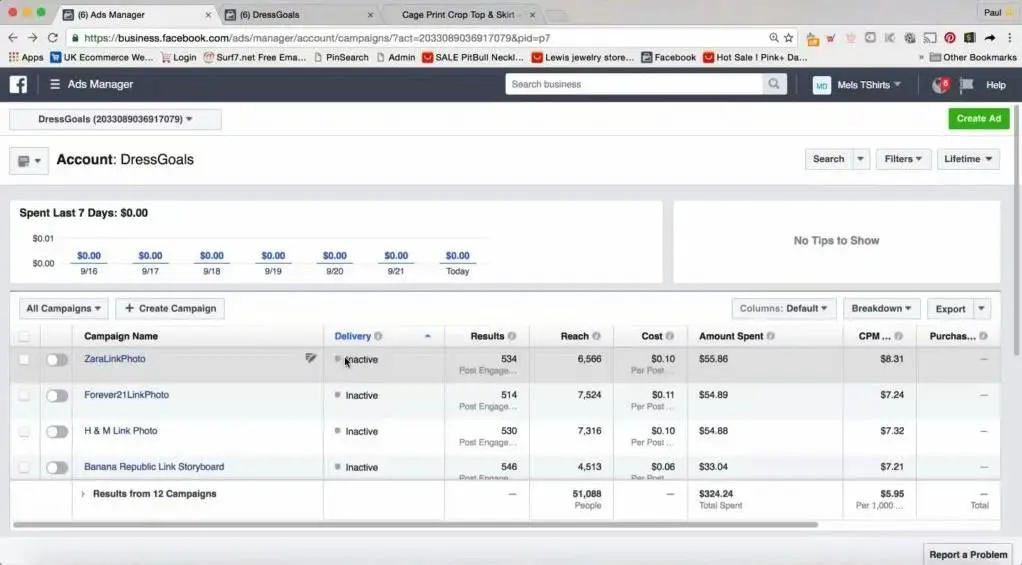Screen dimensions: 1022x565
Task: Click the Pinterest extension icon
Action: tap(950, 38)
